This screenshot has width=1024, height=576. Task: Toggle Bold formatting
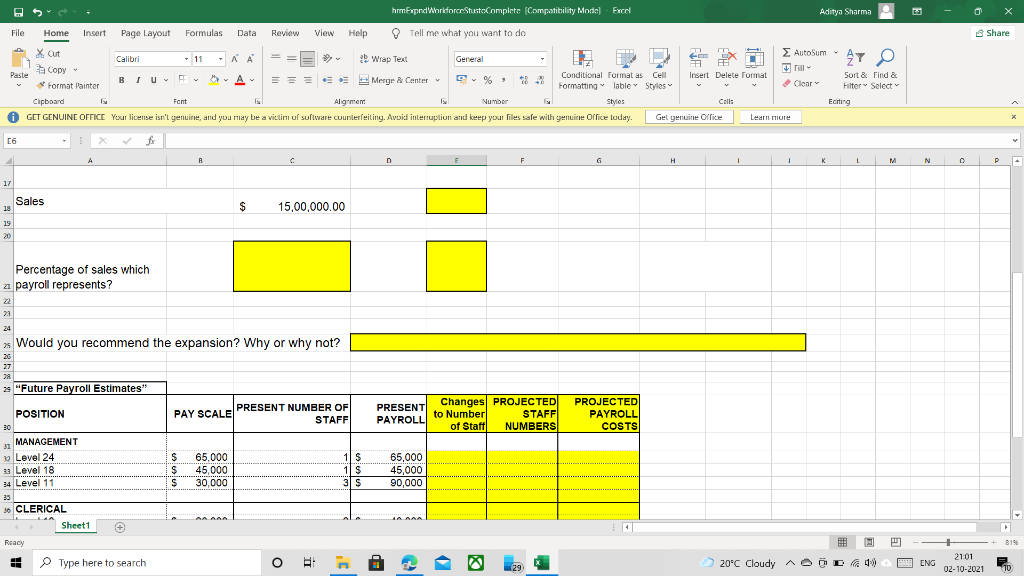121,80
